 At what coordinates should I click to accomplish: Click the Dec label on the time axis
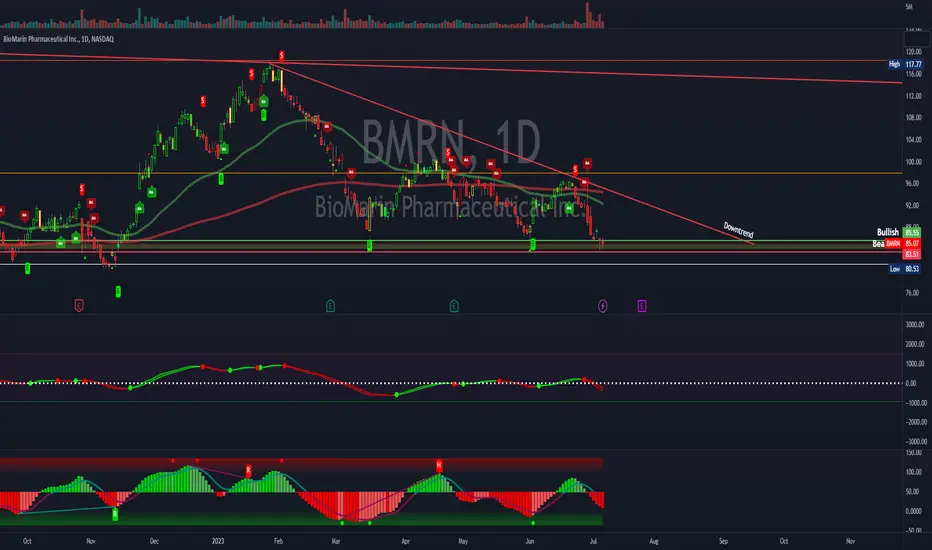click(154, 541)
